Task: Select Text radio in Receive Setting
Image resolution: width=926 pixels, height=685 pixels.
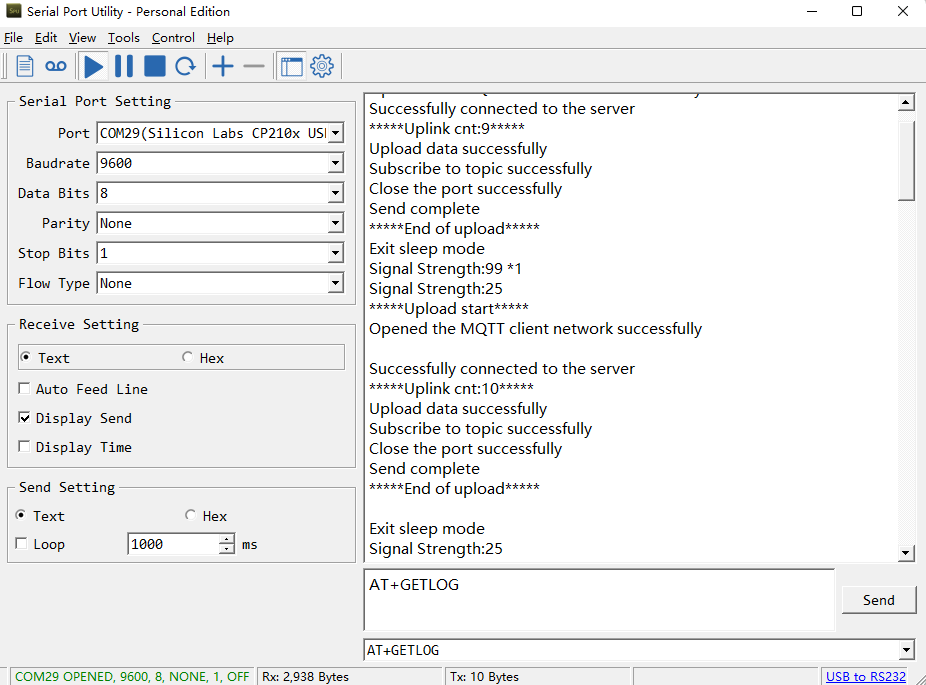Action: point(25,357)
